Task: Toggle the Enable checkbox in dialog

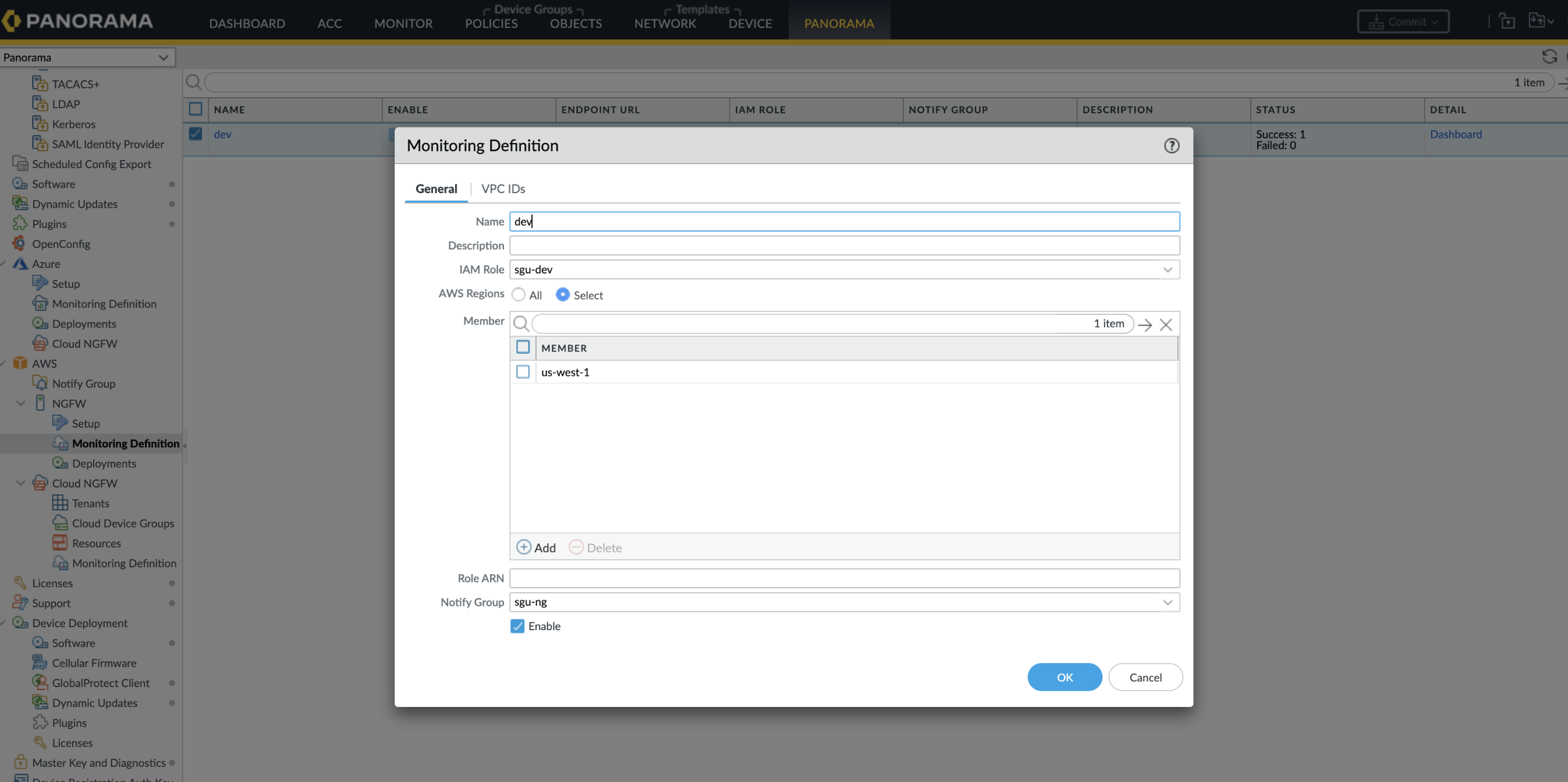Action: click(x=517, y=626)
